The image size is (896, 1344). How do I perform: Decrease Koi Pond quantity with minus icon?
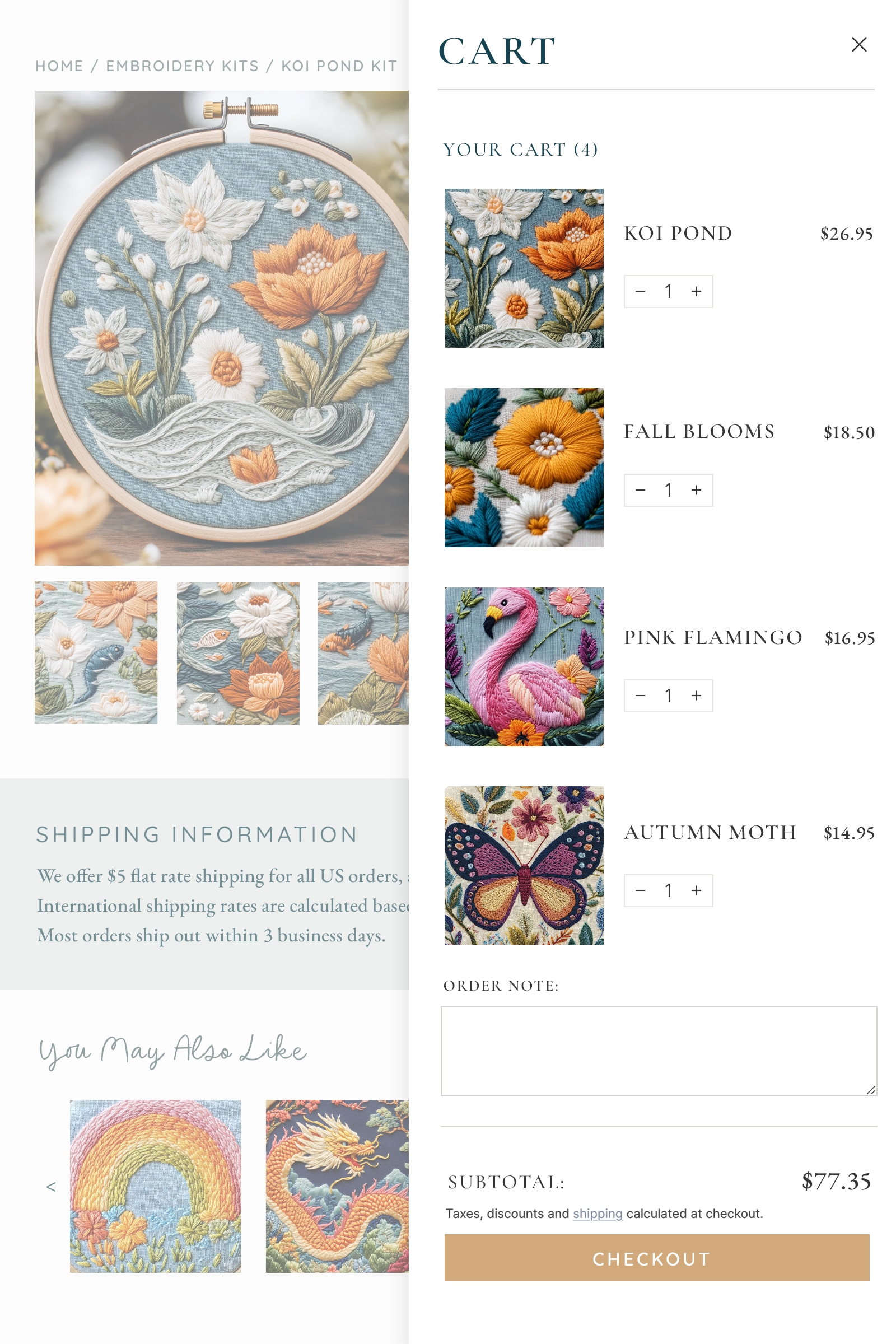point(641,291)
